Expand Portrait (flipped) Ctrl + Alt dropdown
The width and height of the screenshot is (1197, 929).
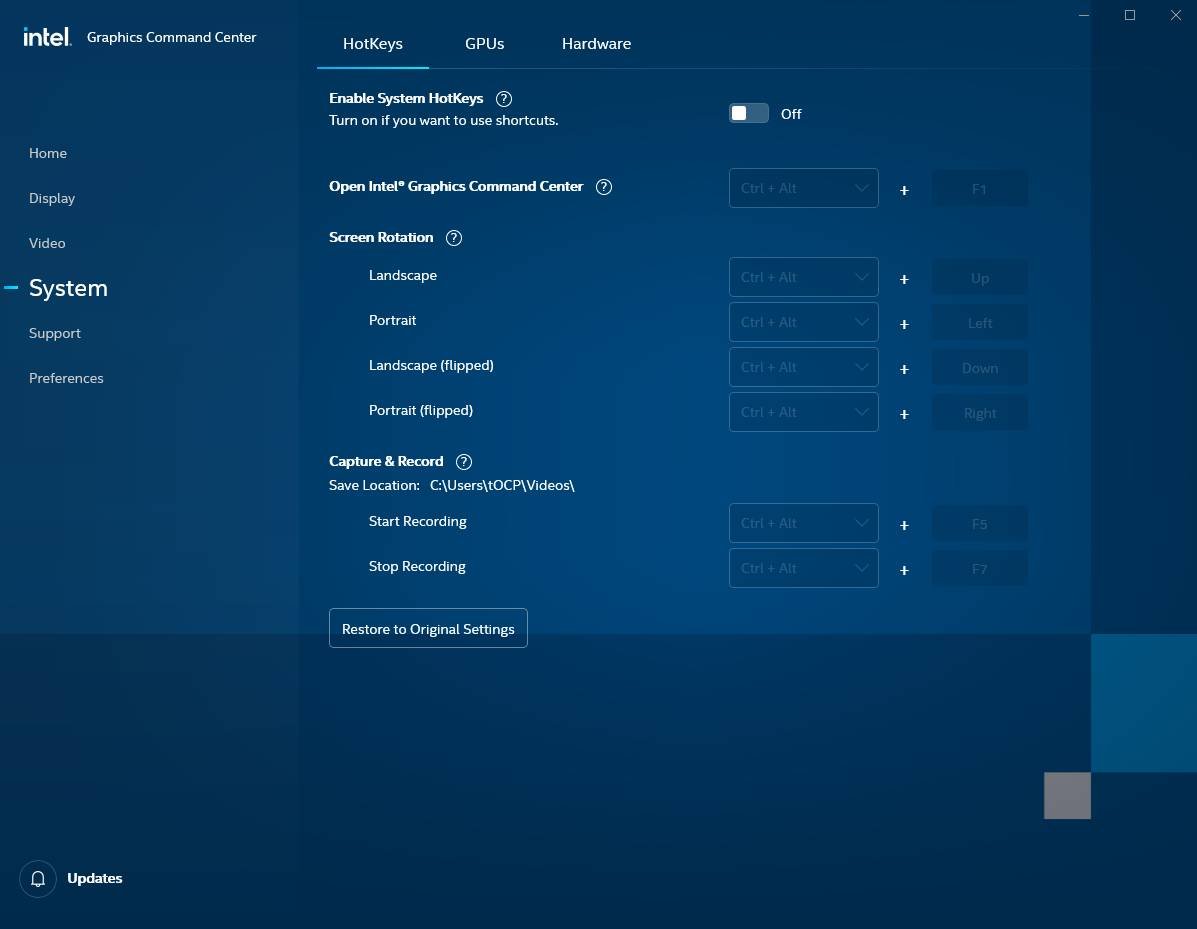(x=803, y=413)
